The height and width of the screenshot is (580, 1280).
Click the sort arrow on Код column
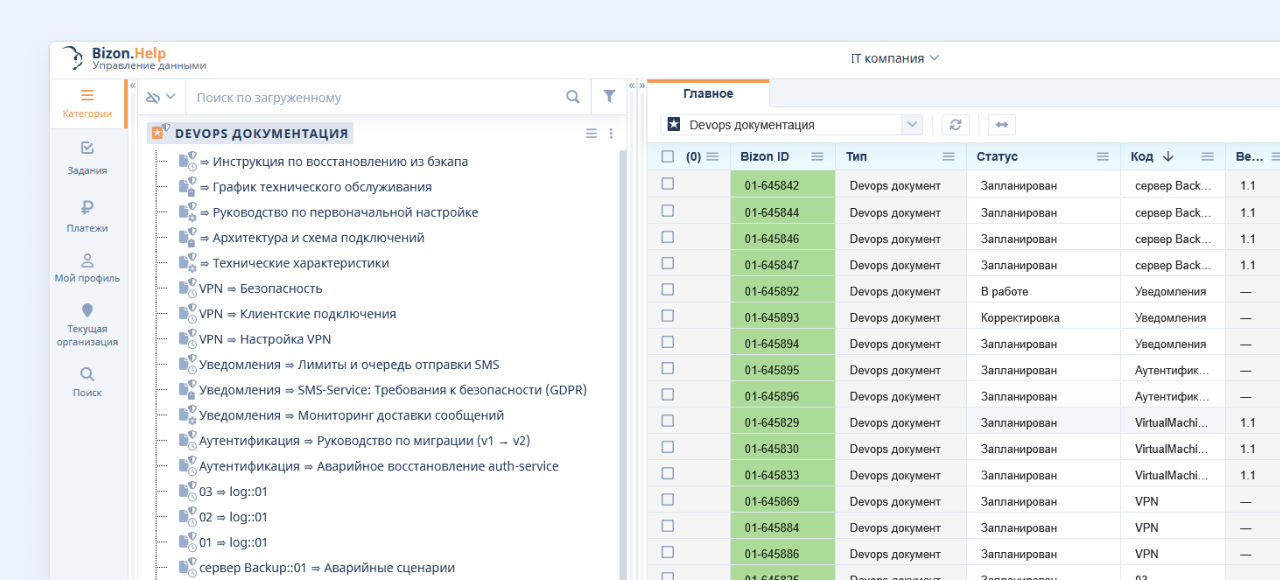pyautogui.click(x=1167, y=156)
